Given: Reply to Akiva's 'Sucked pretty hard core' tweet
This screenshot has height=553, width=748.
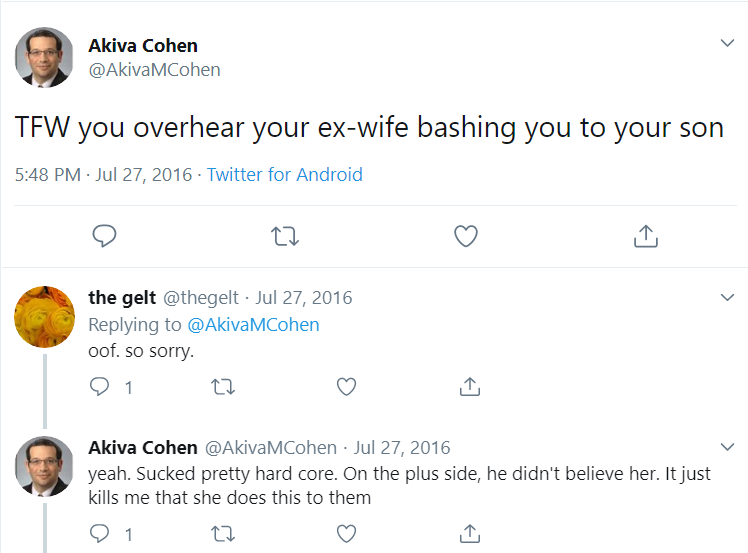Looking at the screenshot, I should point(99,533).
